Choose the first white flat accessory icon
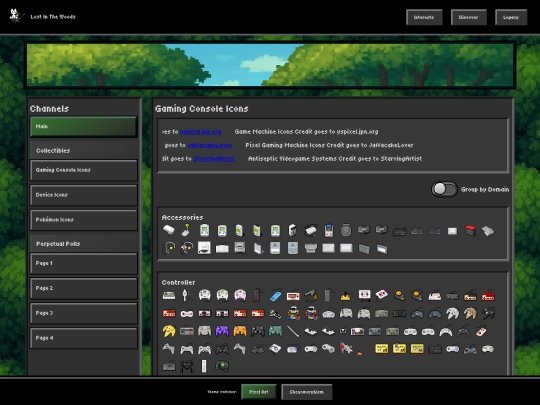Image resolution: width=540 pixels, height=405 pixels. click(x=168, y=230)
